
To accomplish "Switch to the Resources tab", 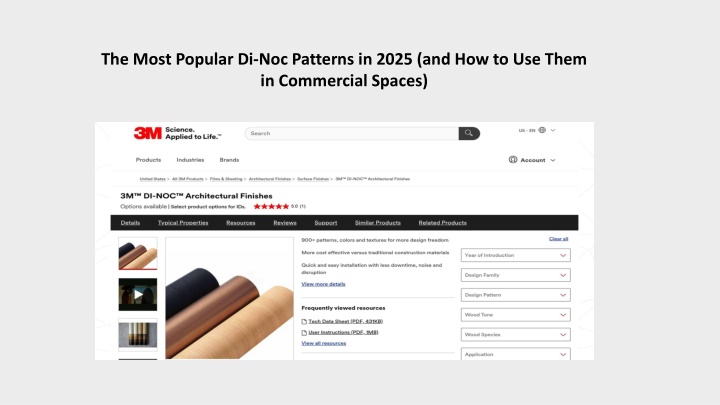I will coord(241,223).
